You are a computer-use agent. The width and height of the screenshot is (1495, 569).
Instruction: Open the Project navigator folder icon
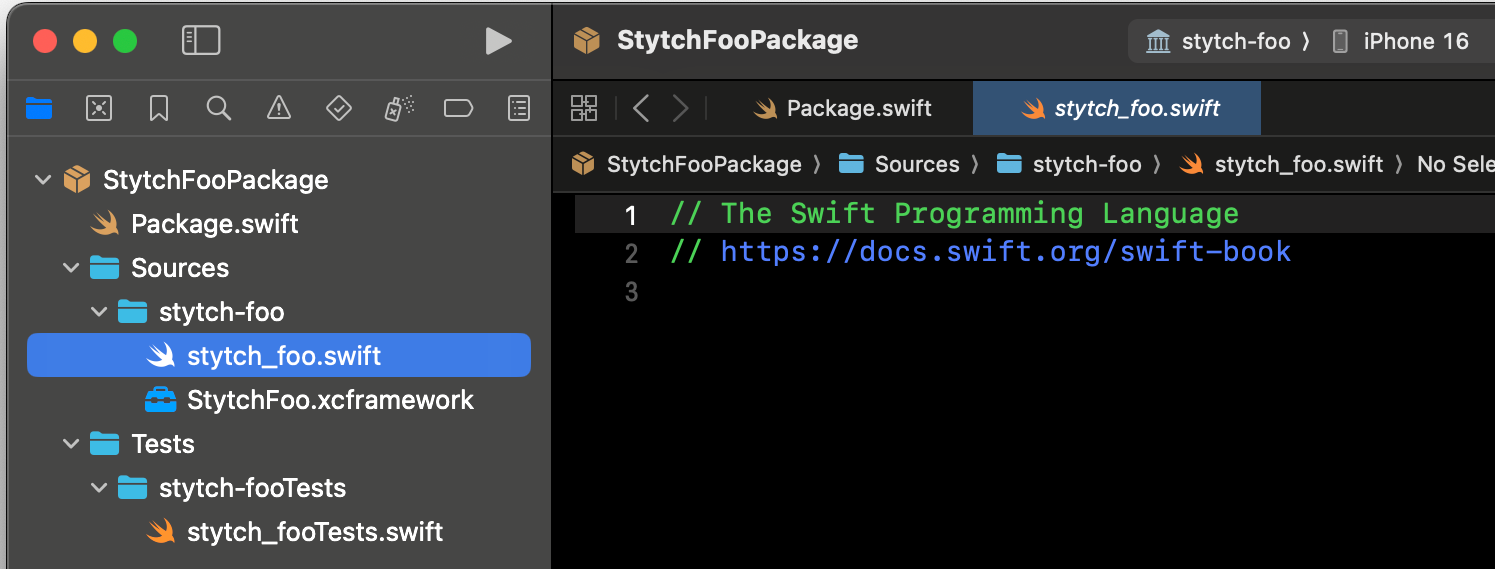click(x=39, y=108)
